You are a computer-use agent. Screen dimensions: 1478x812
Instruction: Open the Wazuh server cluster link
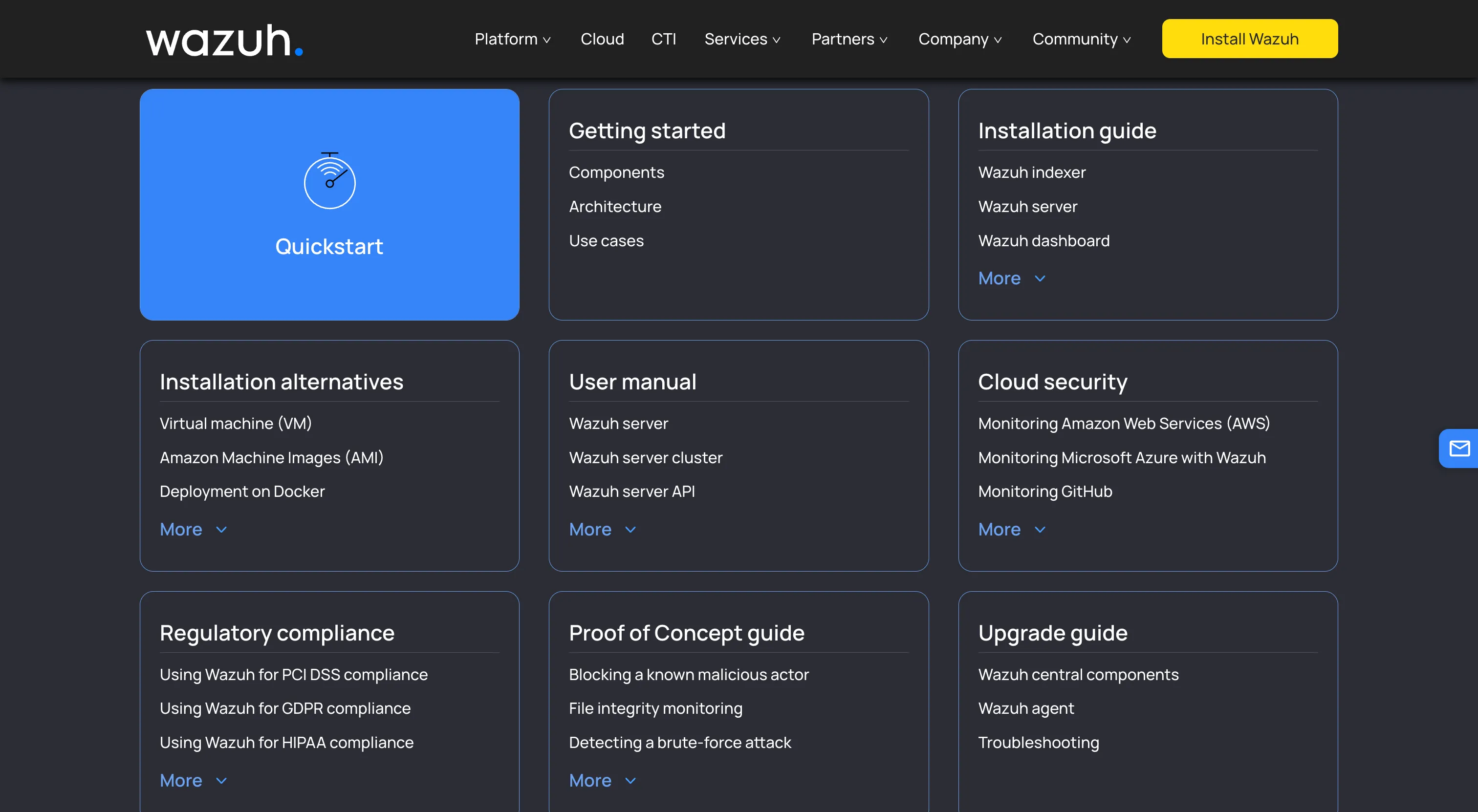[x=646, y=458]
